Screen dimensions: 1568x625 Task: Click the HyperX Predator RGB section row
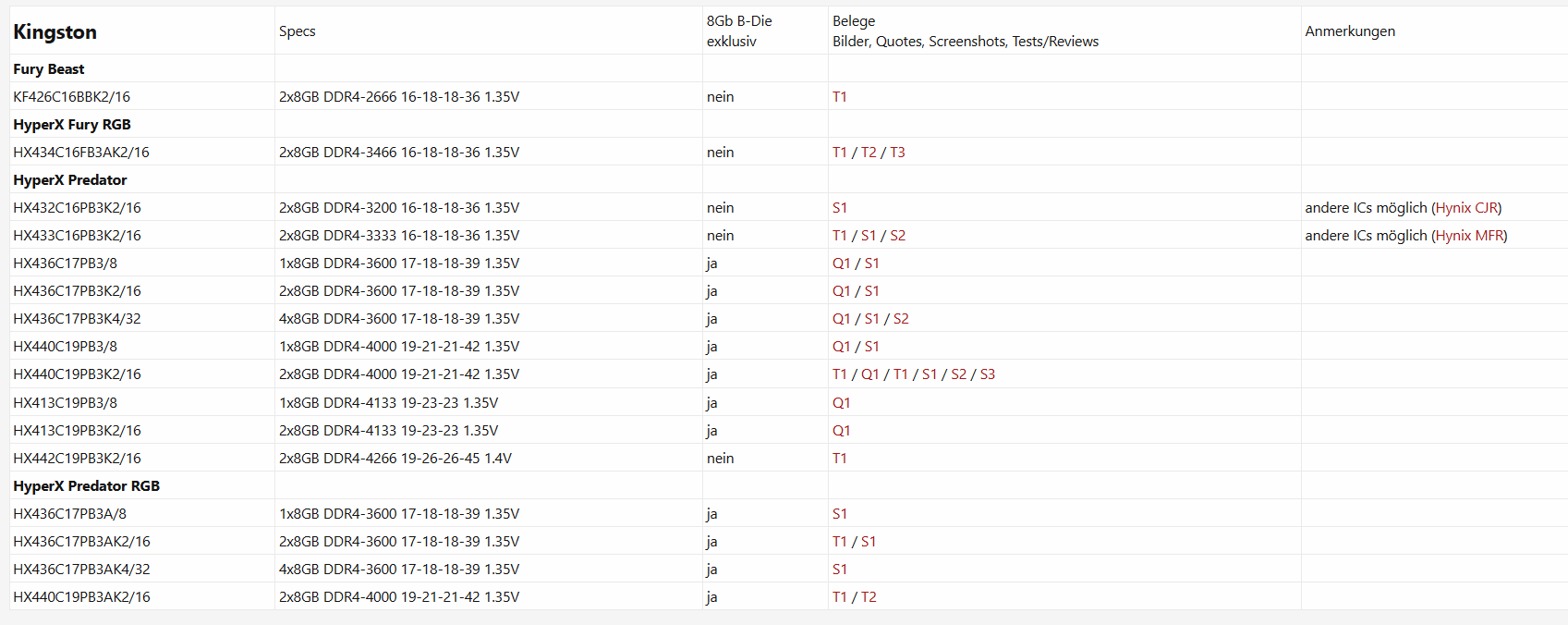pos(86,486)
